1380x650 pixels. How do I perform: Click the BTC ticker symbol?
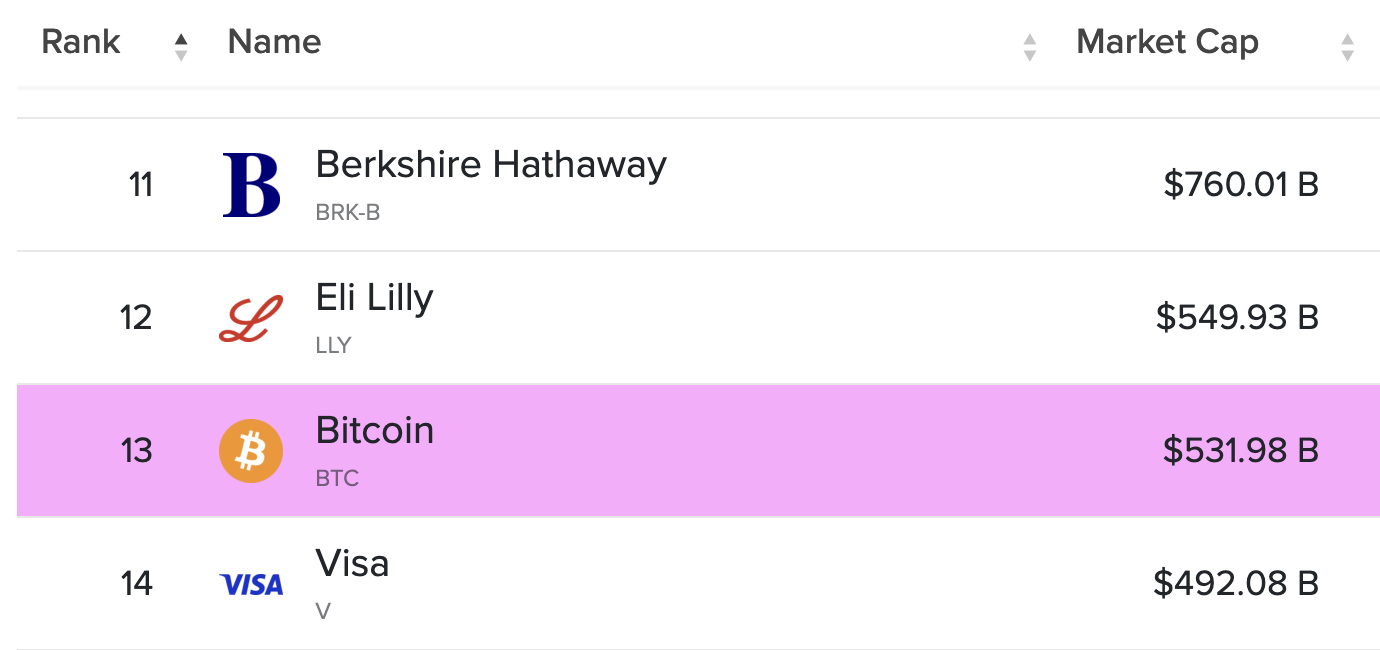click(x=337, y=479)
